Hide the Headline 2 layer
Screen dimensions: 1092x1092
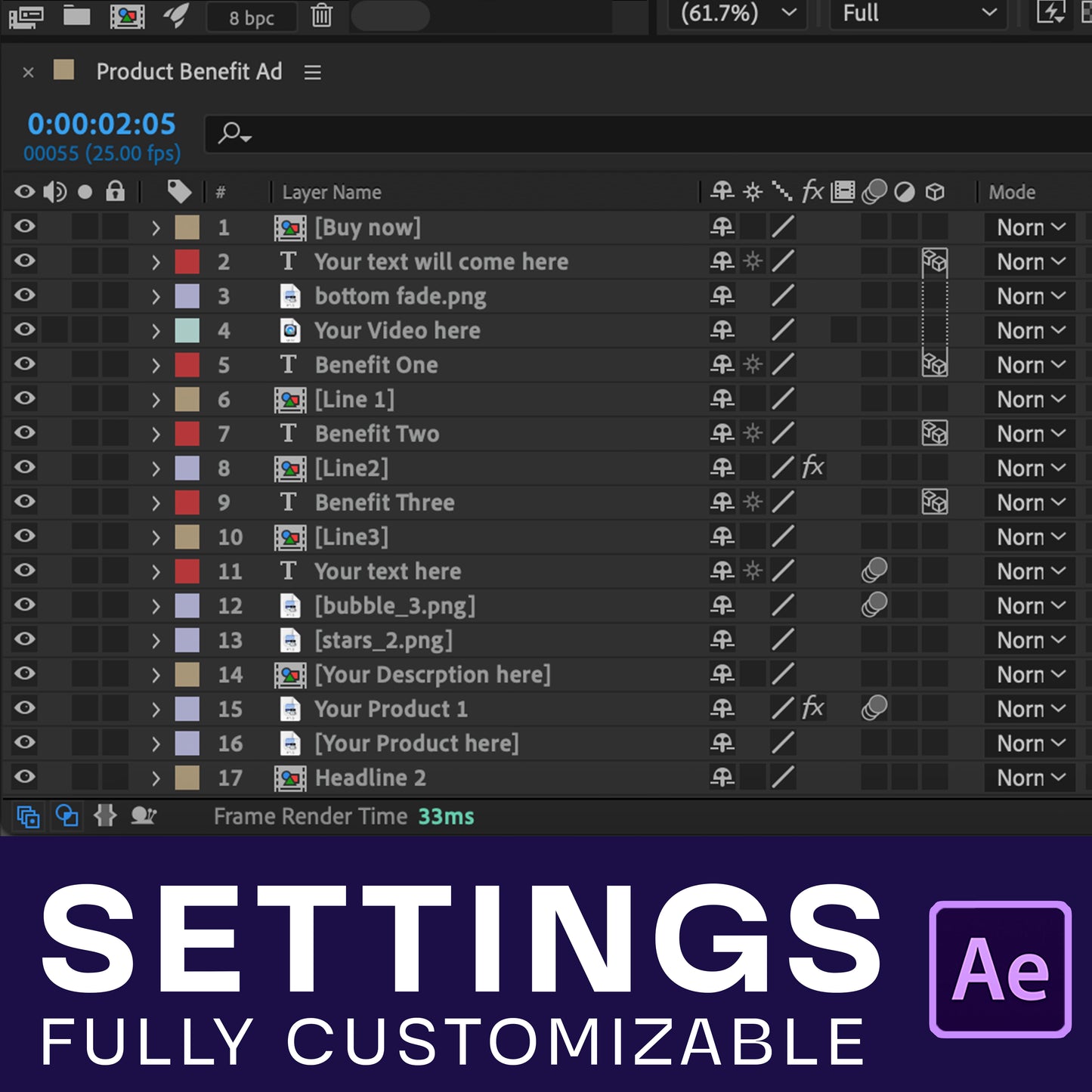click(x=25, y=777)
